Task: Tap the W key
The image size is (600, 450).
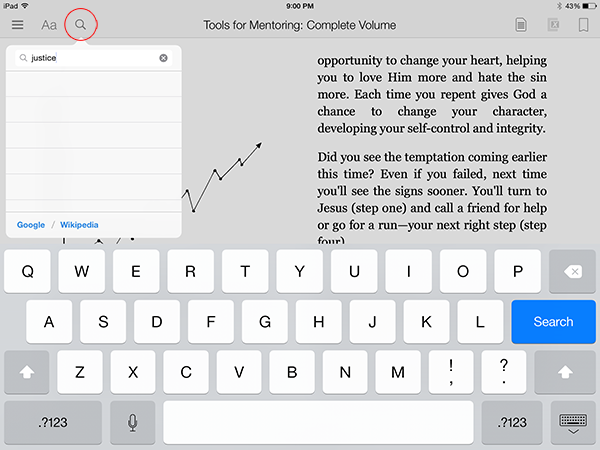Action: point(82,272)
